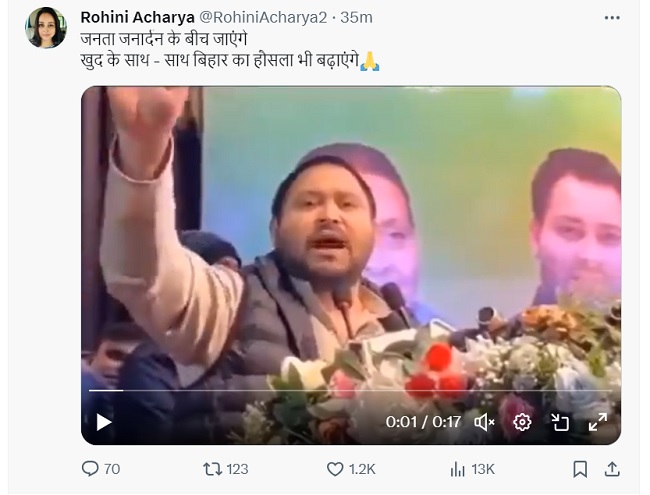Open the tweet's 35m timestamp link
The image size is (650, 495).
click(357, 17)
